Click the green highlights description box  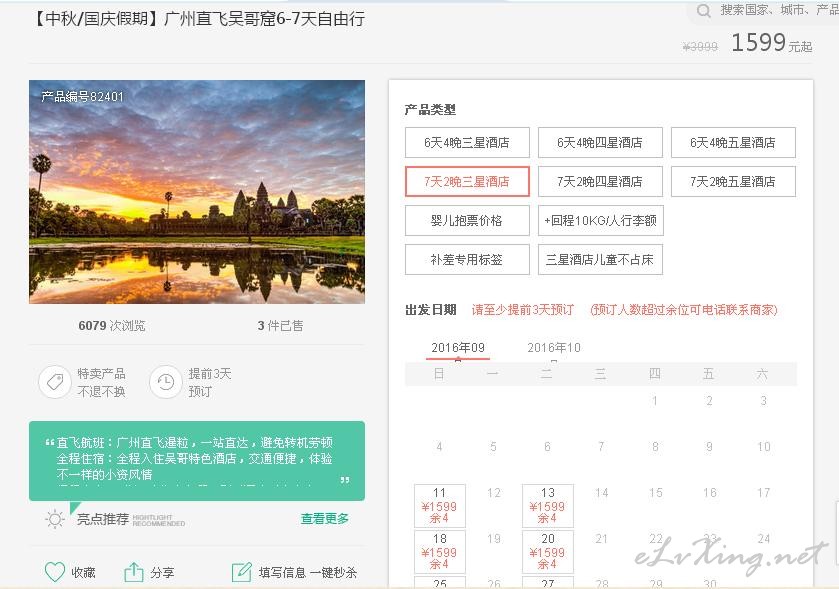point(197,461)
